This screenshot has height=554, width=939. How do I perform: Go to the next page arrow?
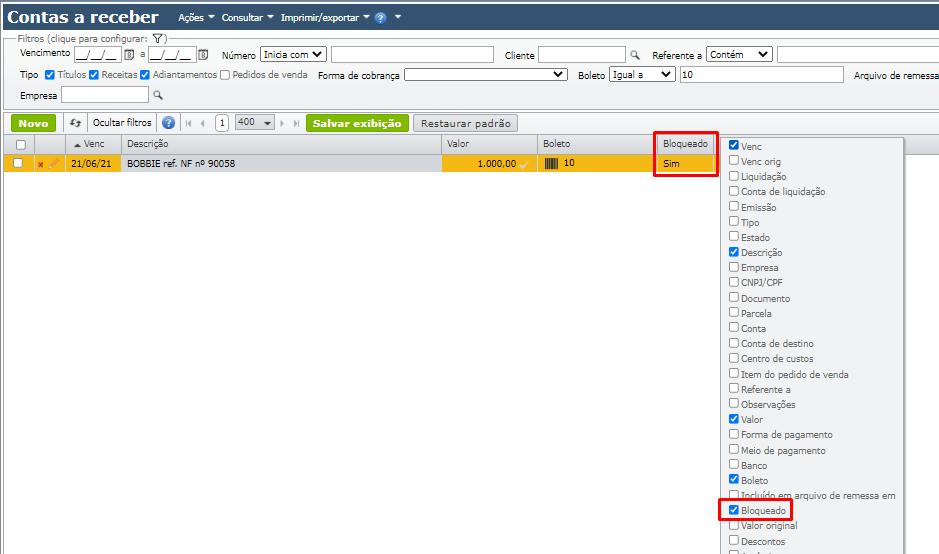[x=282, y=123]
